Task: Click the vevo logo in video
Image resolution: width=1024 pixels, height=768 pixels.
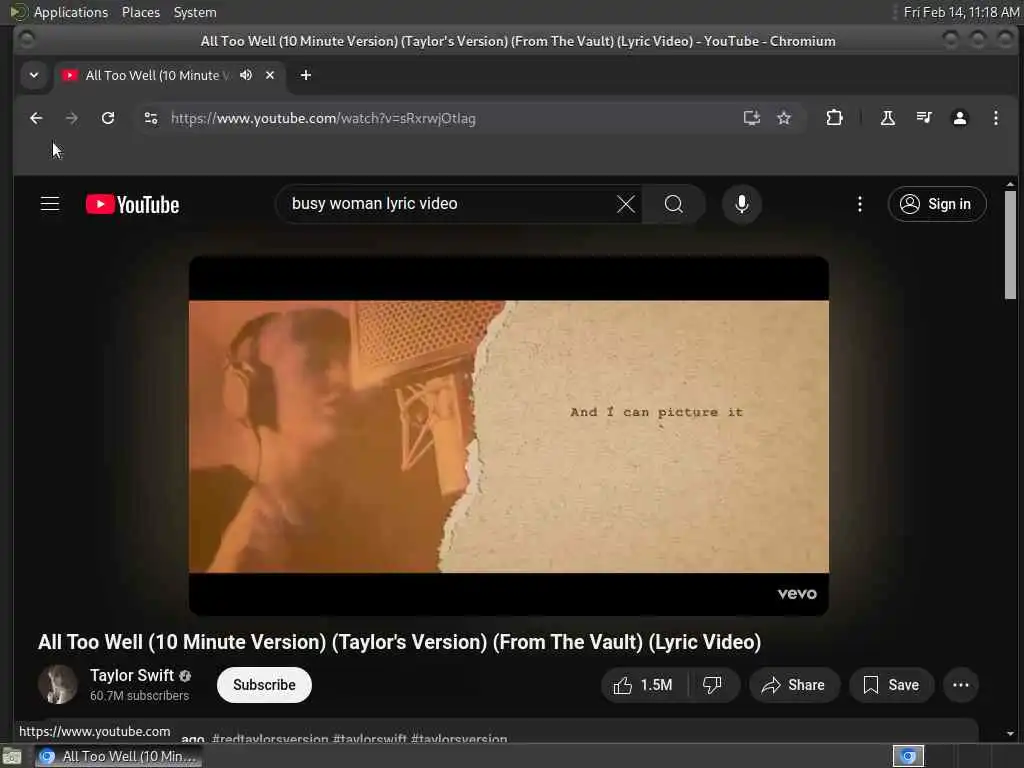Action: pyautogui.click(x=797, y=594)
